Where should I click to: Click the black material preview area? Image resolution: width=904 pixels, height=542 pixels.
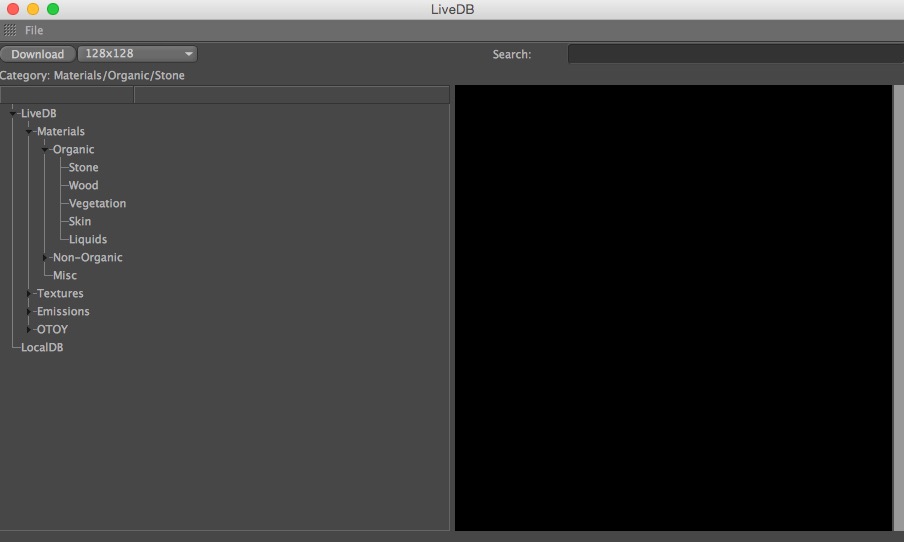673,308
